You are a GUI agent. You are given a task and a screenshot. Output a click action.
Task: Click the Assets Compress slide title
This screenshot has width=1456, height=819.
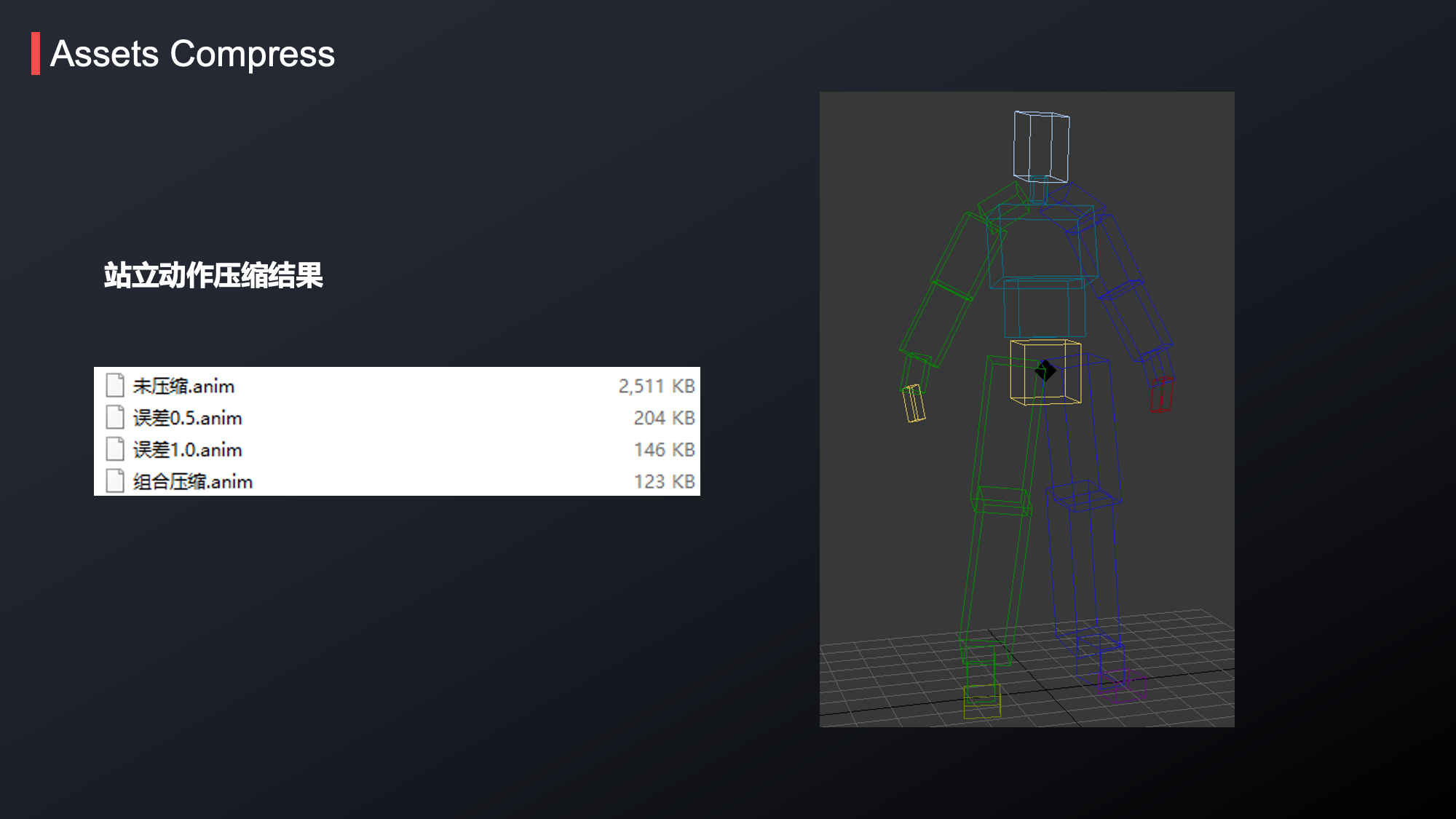click(x=192, y=54)
